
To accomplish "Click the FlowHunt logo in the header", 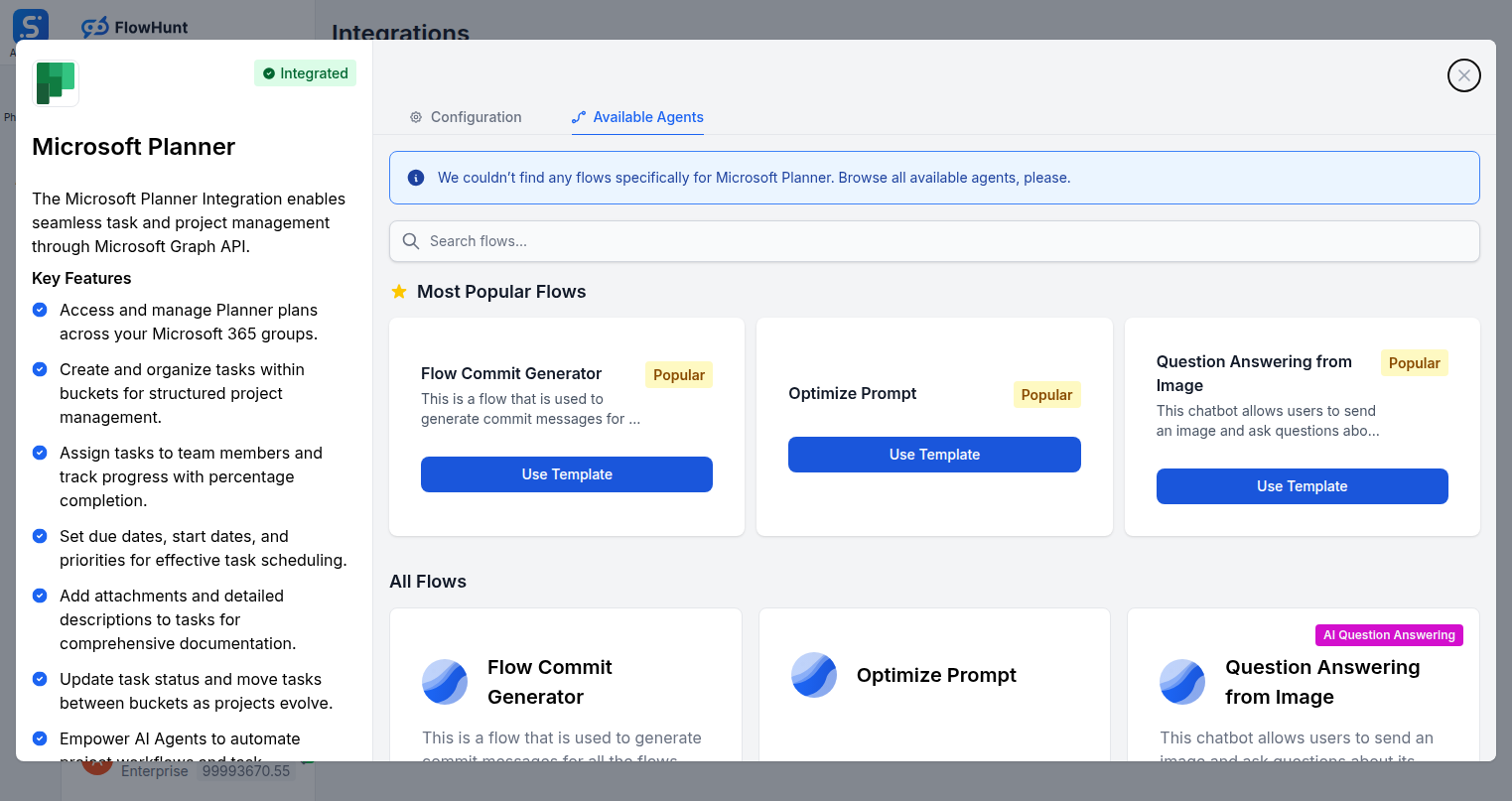I will pos(134,27).
